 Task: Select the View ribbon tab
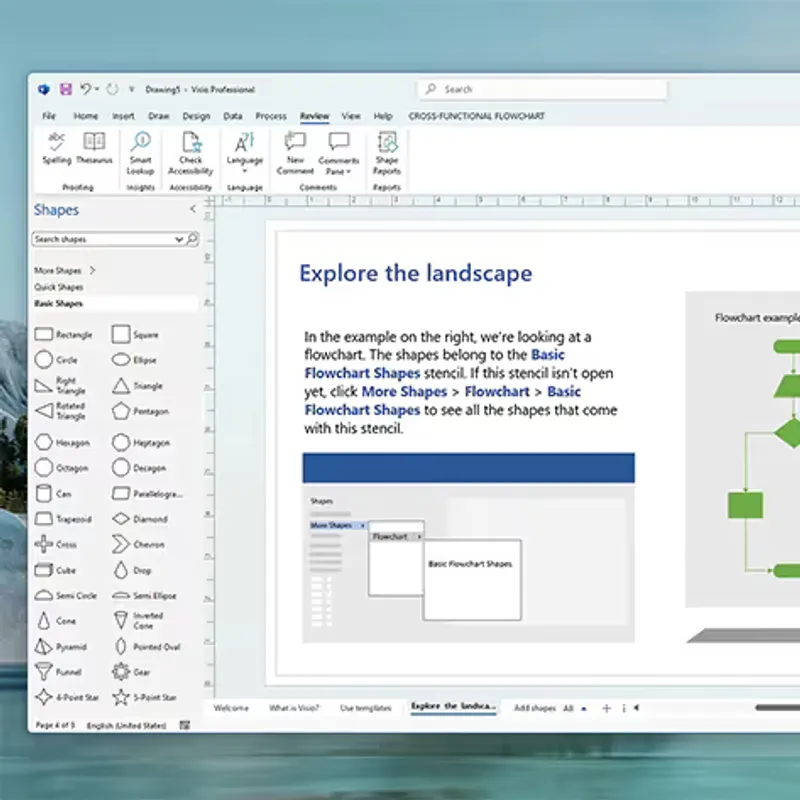pos(351,116)
